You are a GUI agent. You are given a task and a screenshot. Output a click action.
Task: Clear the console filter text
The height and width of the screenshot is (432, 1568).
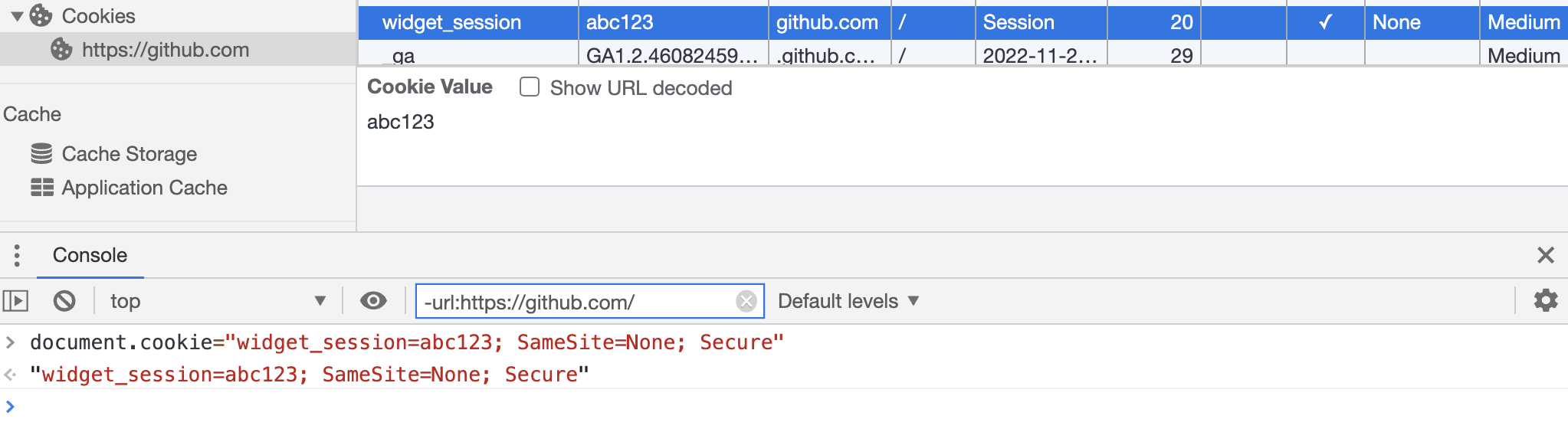(x=746, y=301)
